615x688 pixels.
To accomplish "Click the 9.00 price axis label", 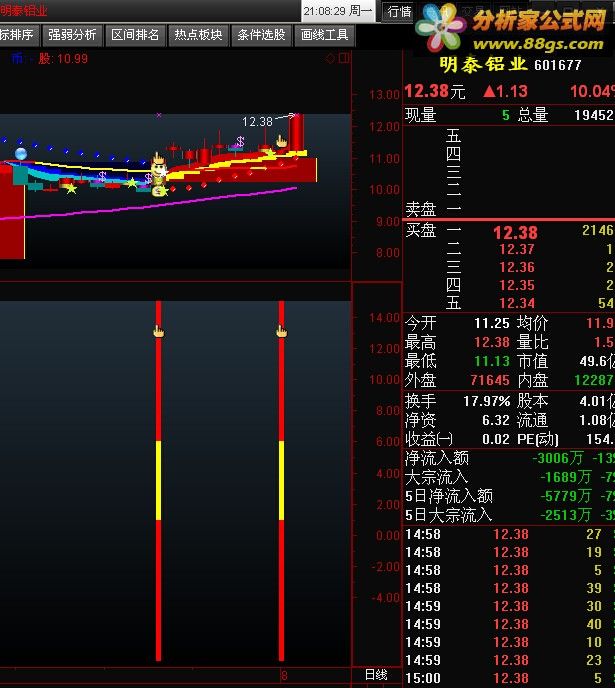I will pos(388,222).
